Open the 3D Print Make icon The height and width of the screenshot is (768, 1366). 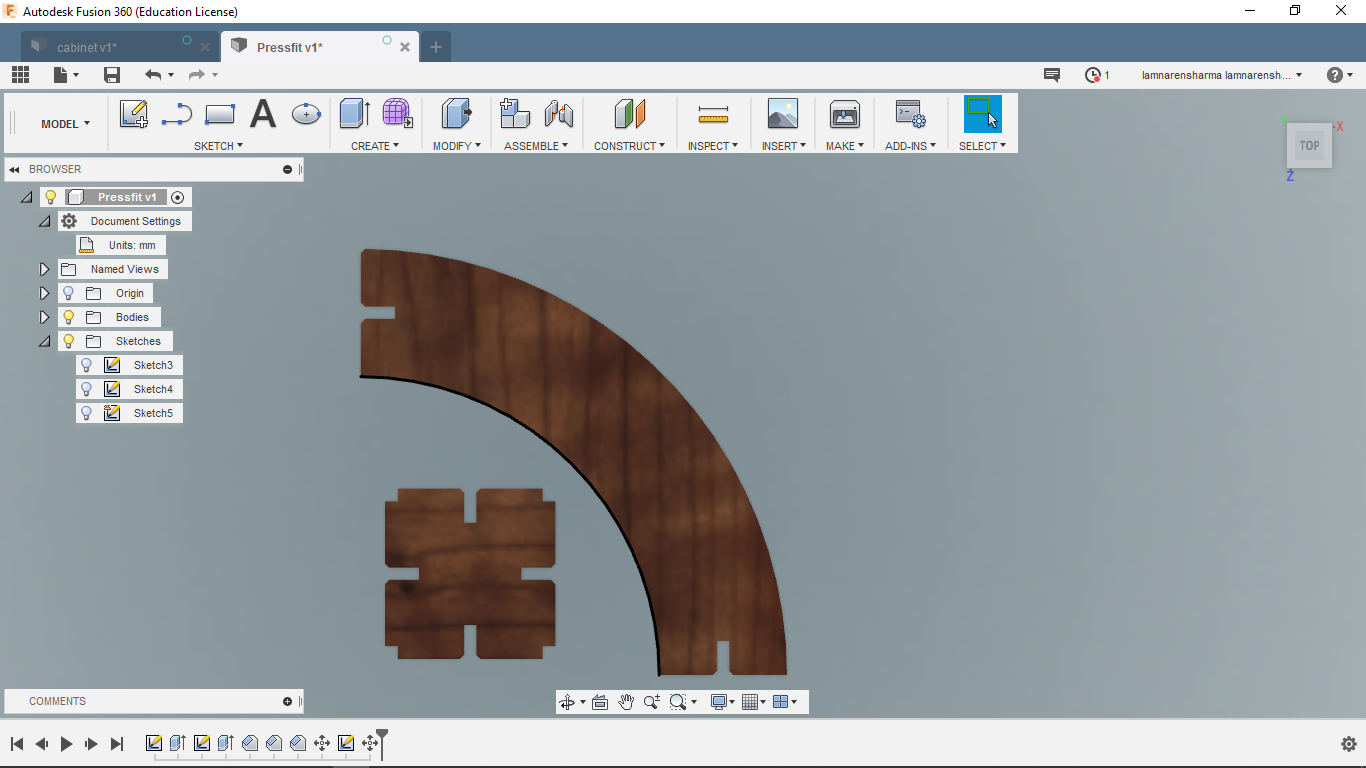click(x=845, y=114)
